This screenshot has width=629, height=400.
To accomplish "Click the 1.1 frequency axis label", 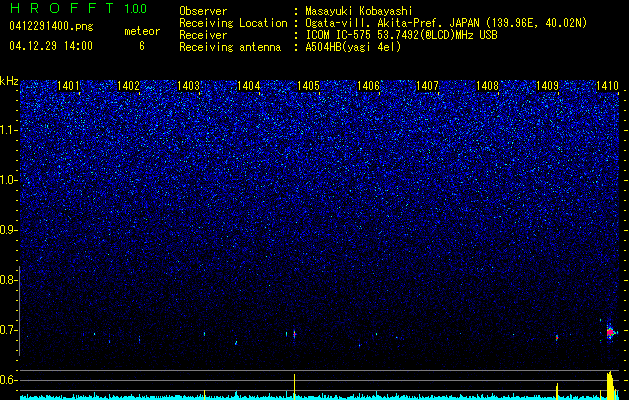I will tap(9, 130).
